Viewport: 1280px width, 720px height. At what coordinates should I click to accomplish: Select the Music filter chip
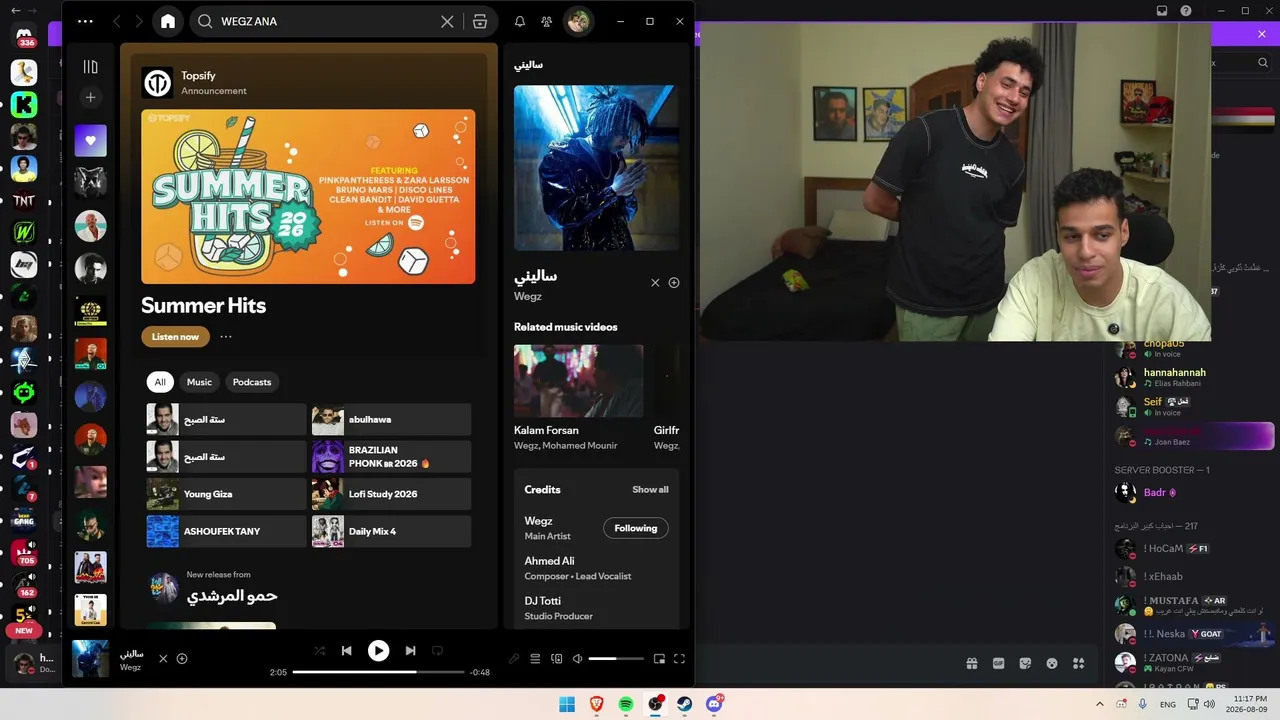pos(199,382)
